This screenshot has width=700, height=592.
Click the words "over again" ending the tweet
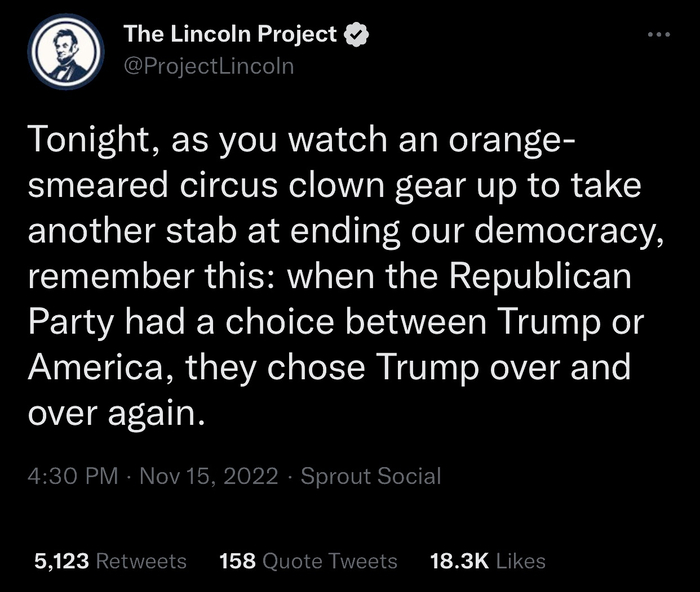(x=118, y=412)
